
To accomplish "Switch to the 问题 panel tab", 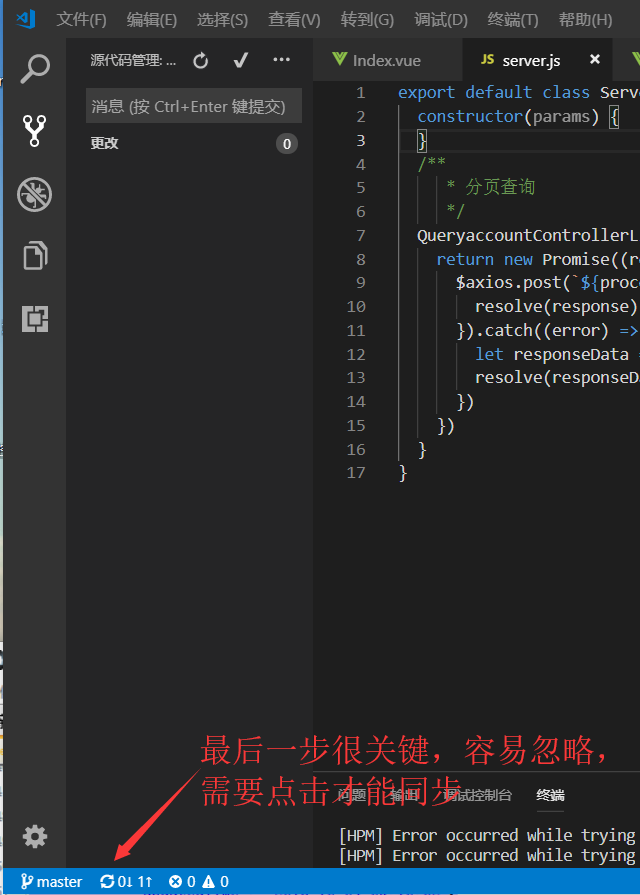I will (x=352, y=795).
